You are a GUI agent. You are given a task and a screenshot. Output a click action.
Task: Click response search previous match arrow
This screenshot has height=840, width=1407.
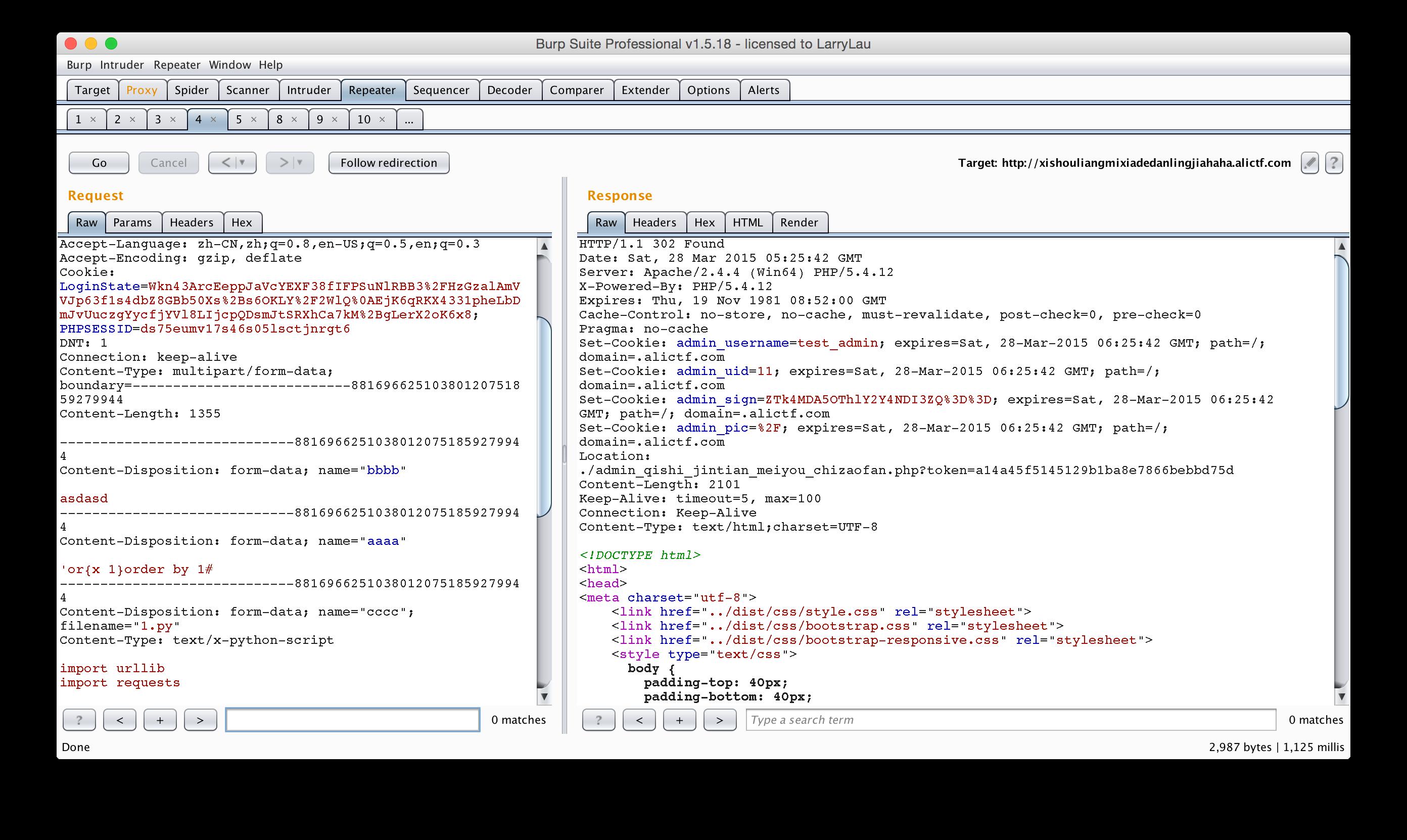tap(639, 720)
